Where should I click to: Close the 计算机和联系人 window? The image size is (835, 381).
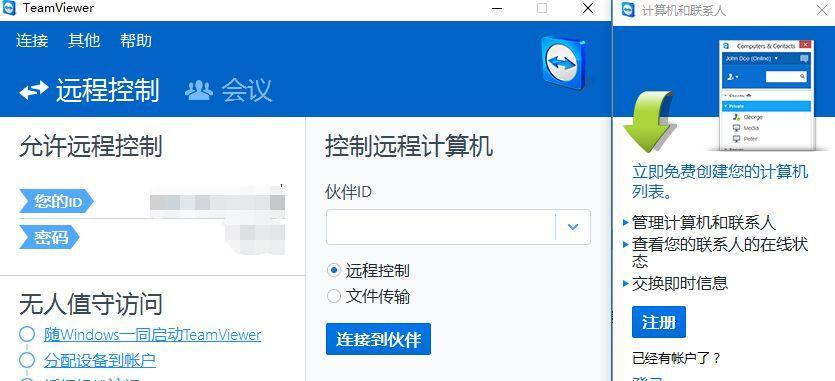[822, 10]
